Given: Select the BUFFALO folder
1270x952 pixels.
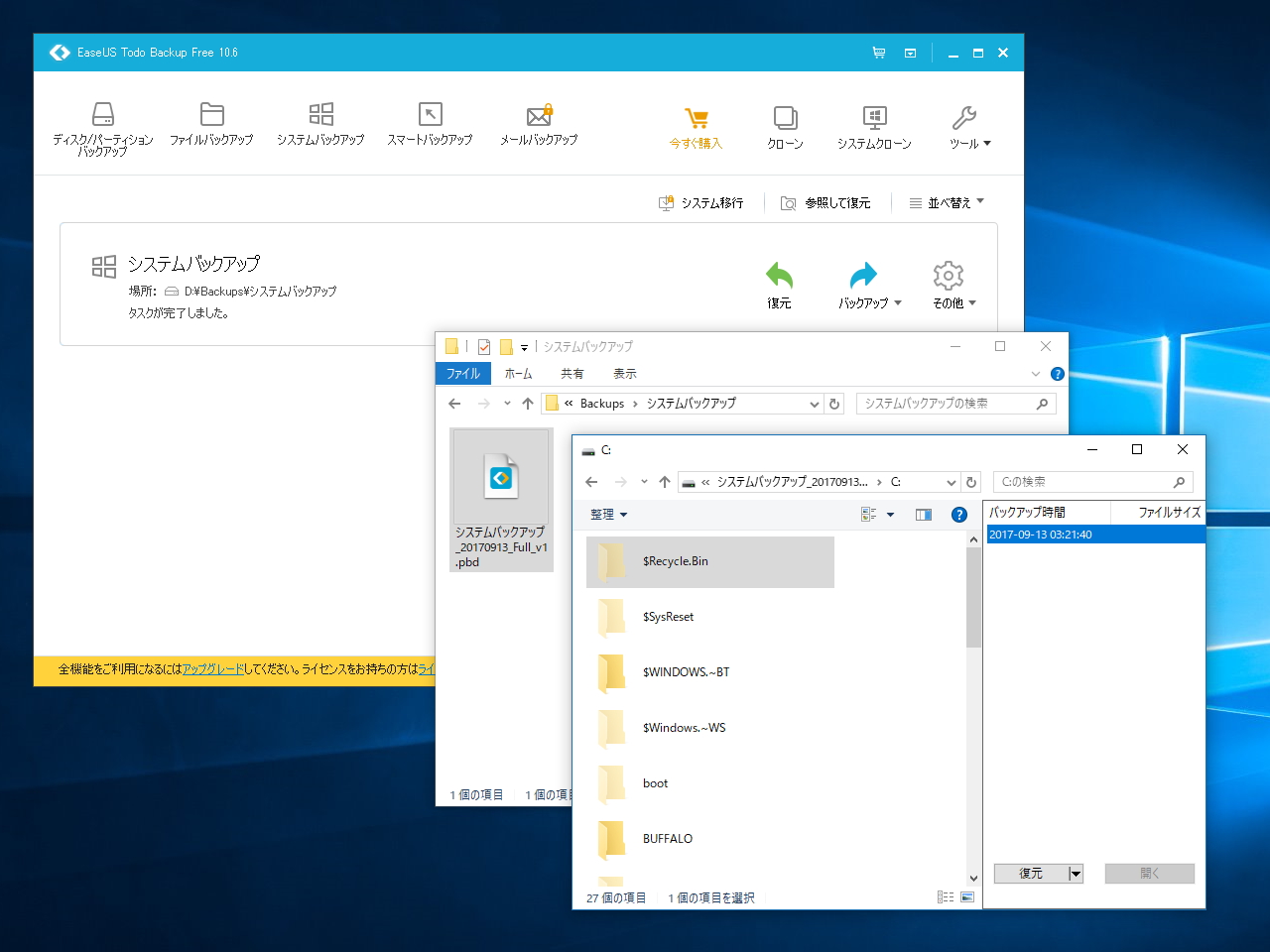Looking at the screenshot, I should pyautogui.click(x=710, y=839).
